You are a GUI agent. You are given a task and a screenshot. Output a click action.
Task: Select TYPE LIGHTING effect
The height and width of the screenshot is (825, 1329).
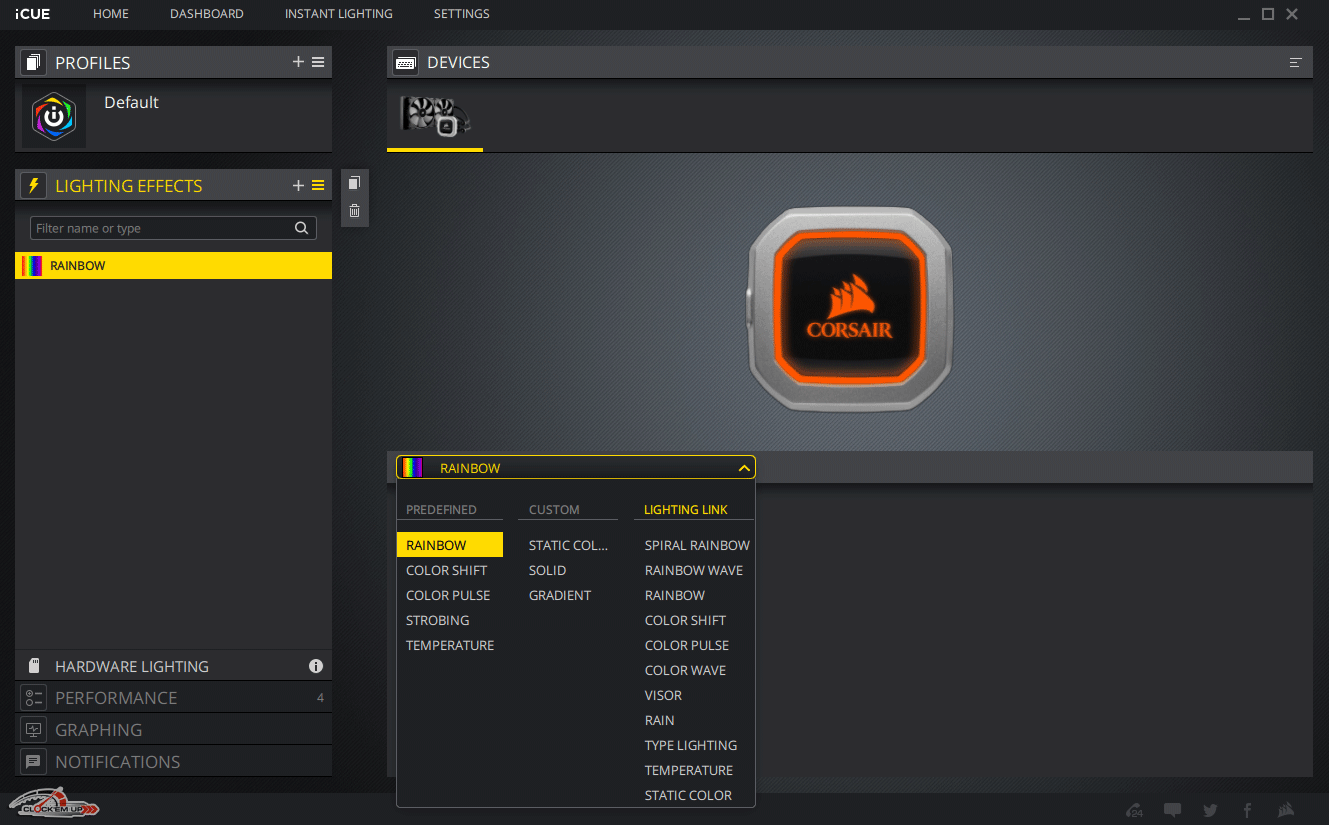[691, 745]
